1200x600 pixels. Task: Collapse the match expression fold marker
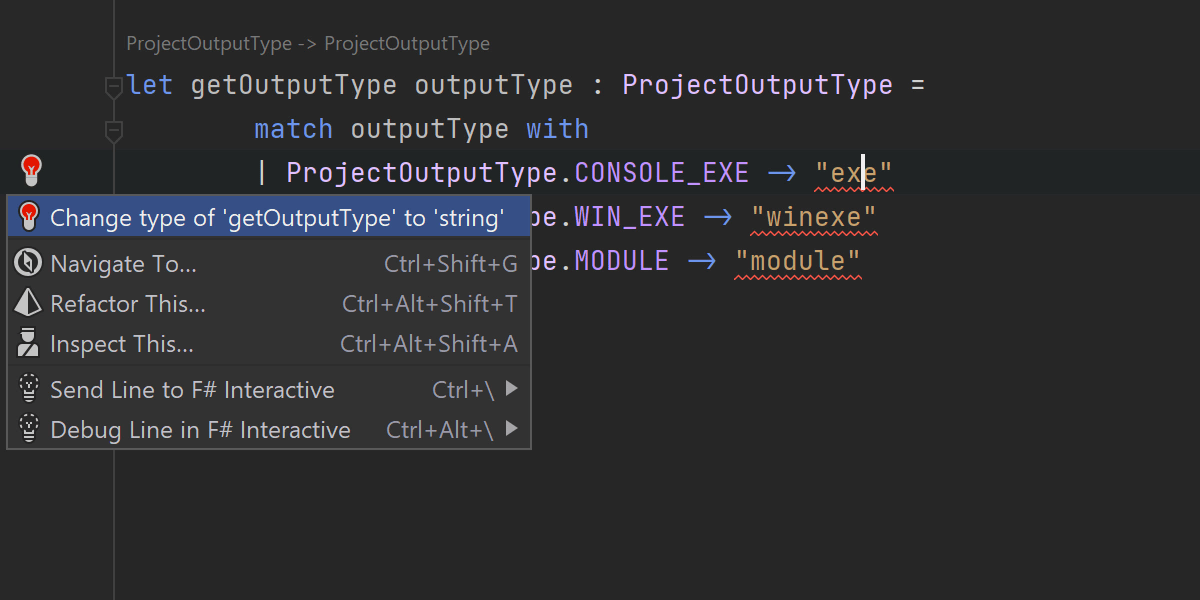pos(114,130)
